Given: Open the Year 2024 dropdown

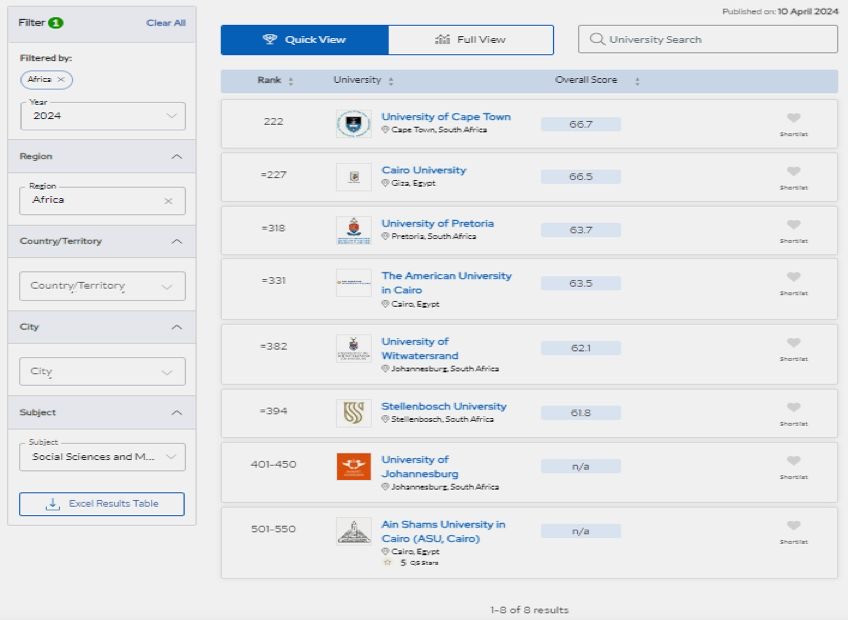Looking at the screenshot, I should coord(102,116).
